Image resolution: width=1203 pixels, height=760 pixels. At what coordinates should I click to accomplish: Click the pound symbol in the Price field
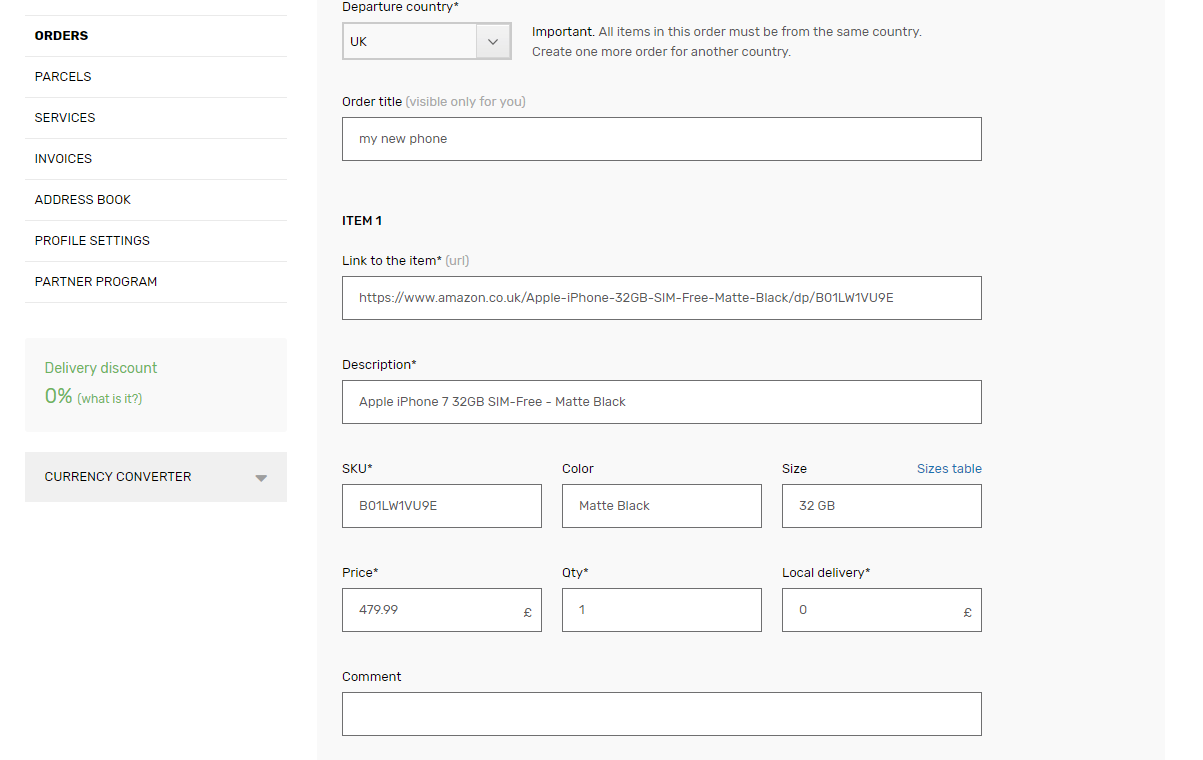(x=528, y=612)
